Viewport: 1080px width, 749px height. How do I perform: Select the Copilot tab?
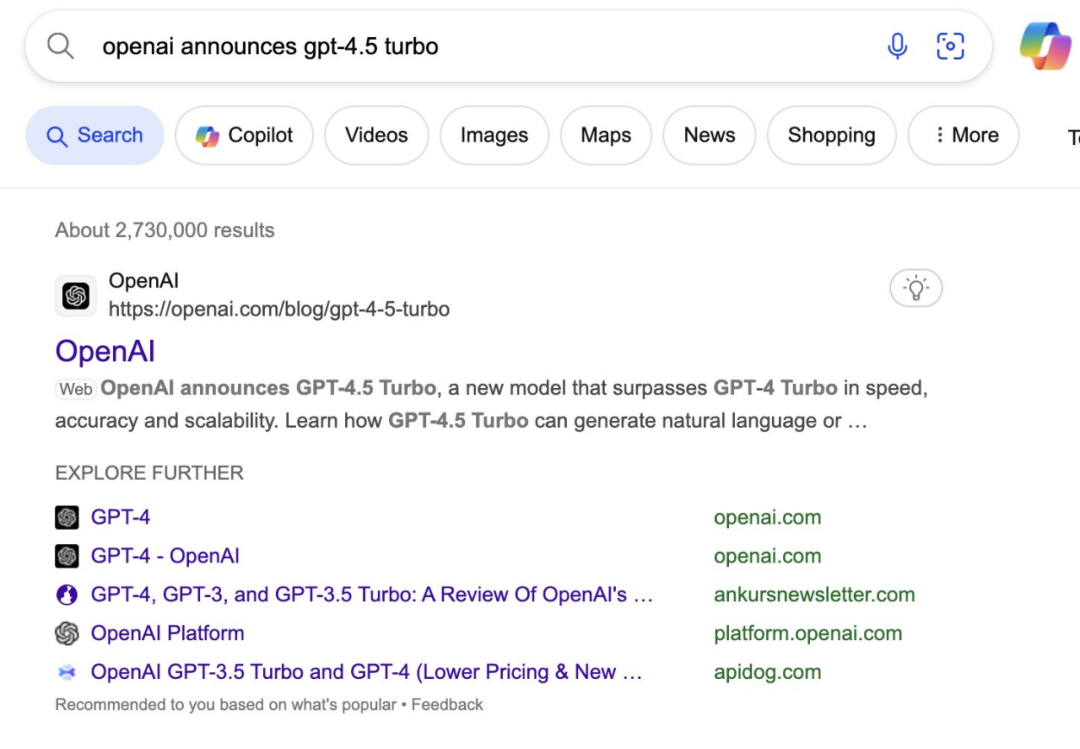tap(243, 135)
